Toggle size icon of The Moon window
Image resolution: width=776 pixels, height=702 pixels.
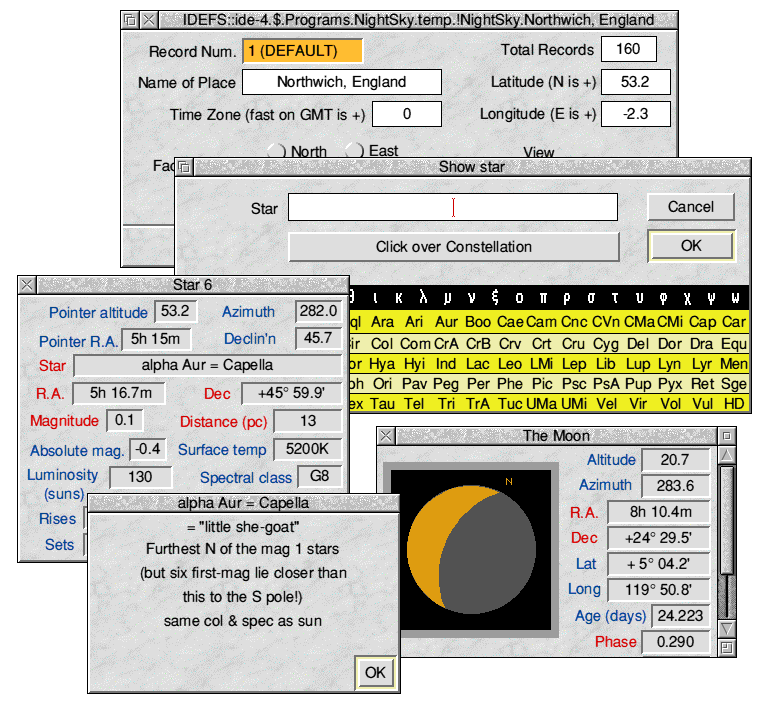tap(727, 436)
